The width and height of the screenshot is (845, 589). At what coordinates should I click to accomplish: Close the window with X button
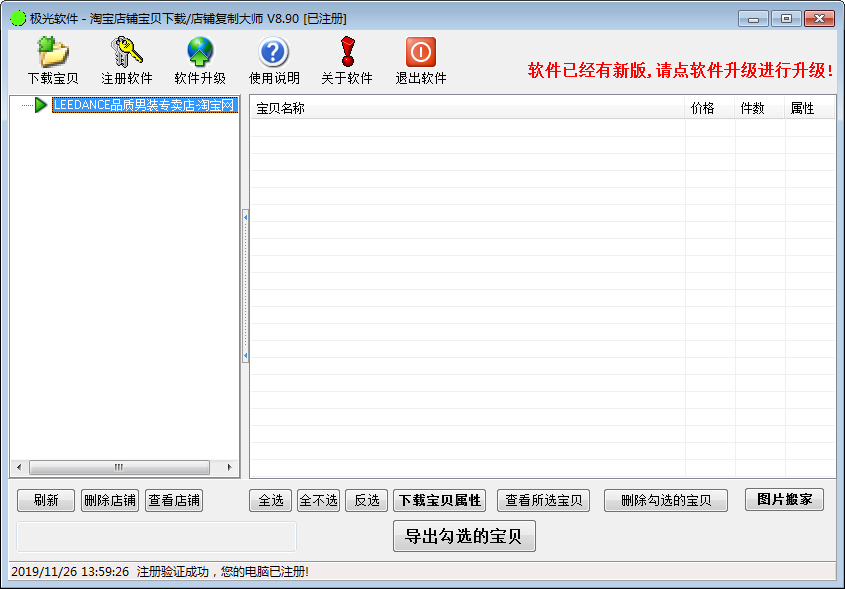click(x=819, y=19)
